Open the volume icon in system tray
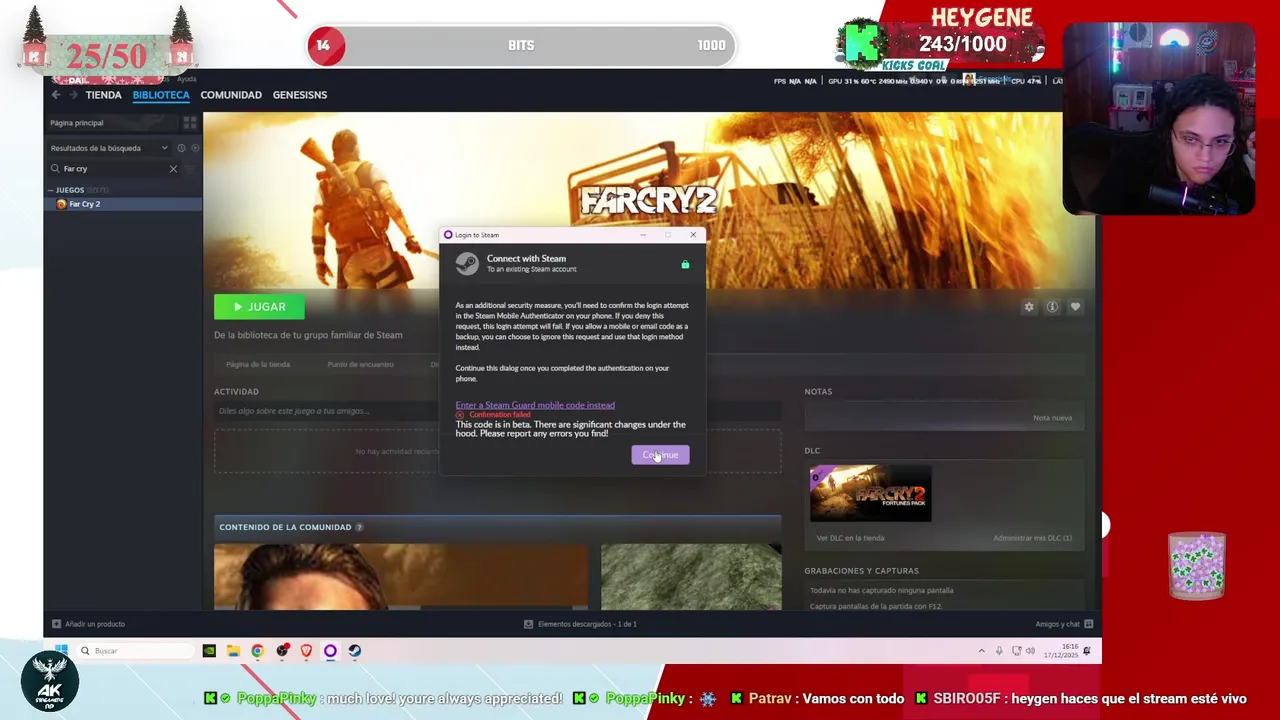 click(x=1030, y=651)
